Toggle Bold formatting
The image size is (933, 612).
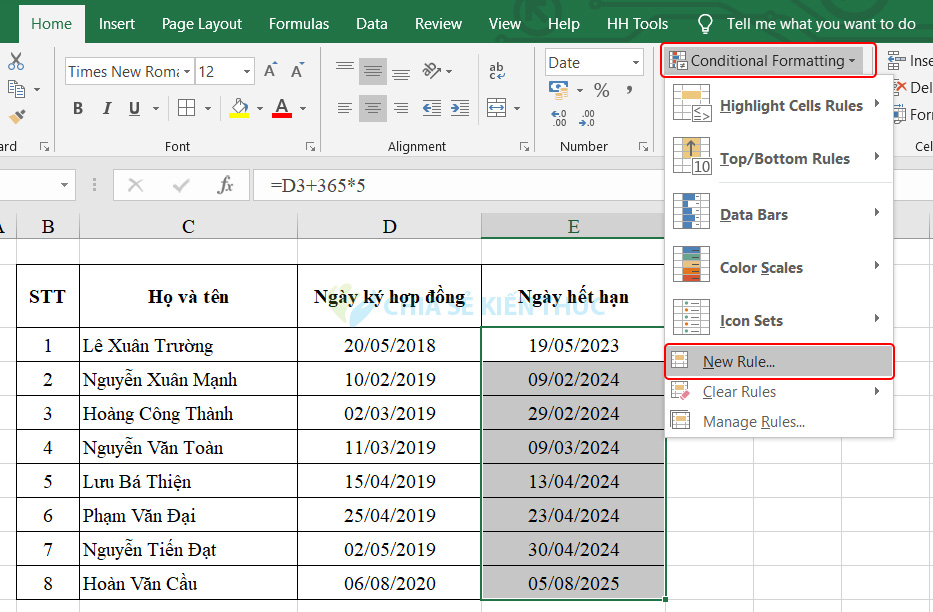[x=78, y=108]
